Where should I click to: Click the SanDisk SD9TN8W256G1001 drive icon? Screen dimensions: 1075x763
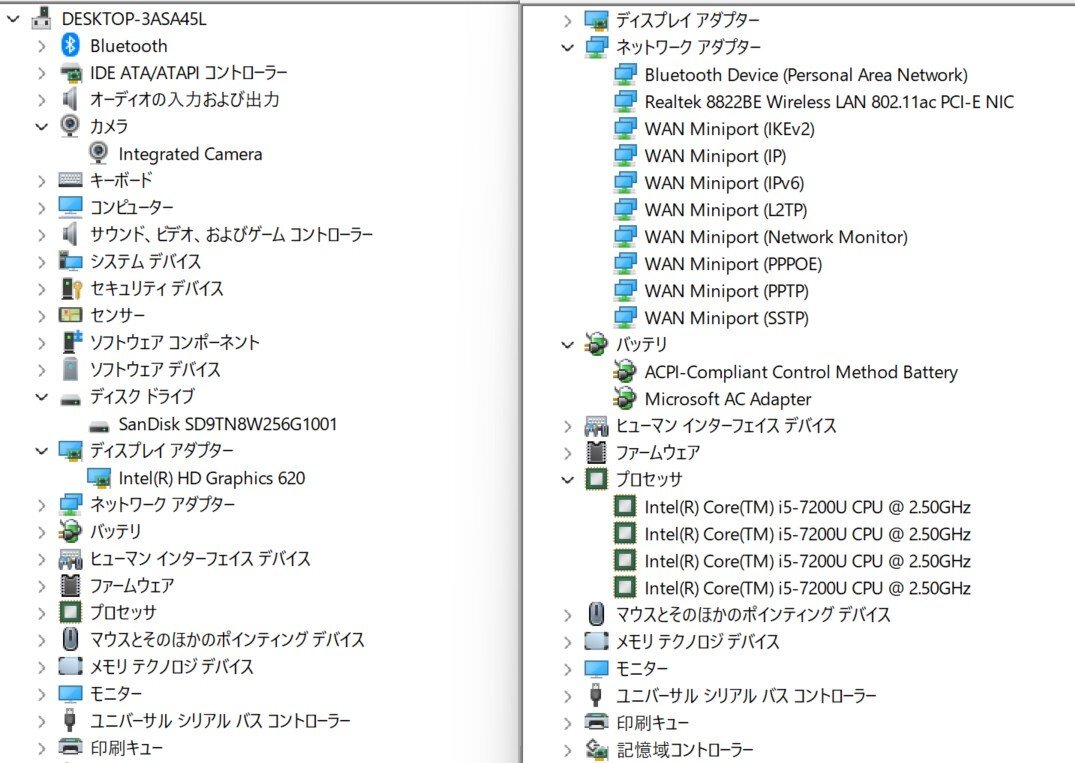click(99, 424)
